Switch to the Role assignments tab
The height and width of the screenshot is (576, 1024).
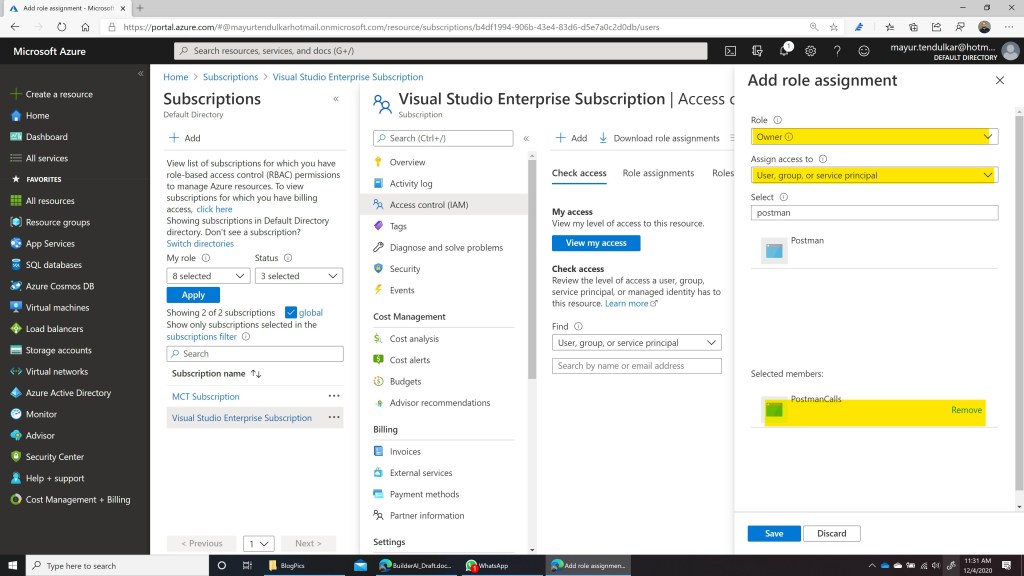click(x=658, y=173)
